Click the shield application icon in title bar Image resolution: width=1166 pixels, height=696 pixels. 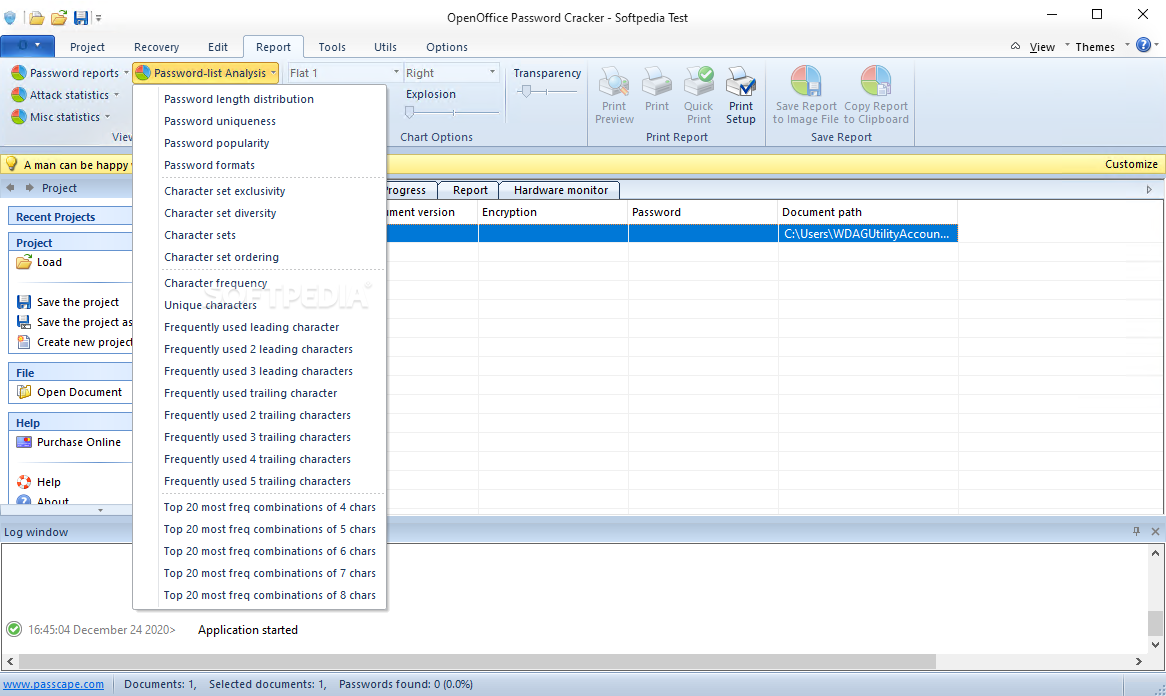pos(10,17)
